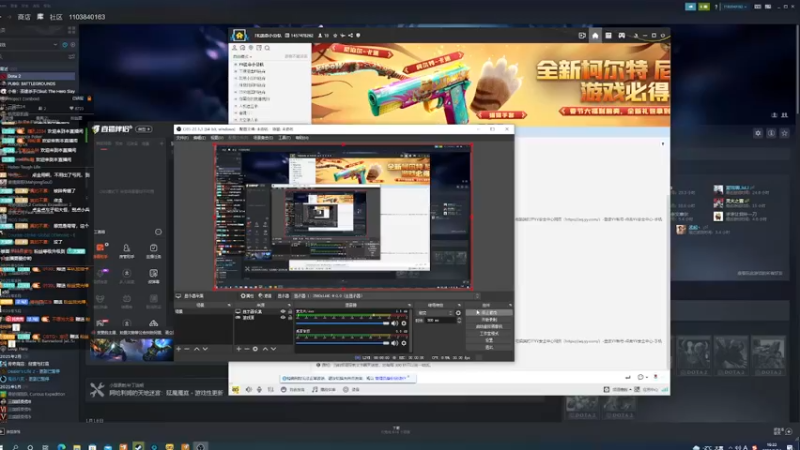
Task: Move source down in OBS Sources dock
Action: tap(273, 349)
